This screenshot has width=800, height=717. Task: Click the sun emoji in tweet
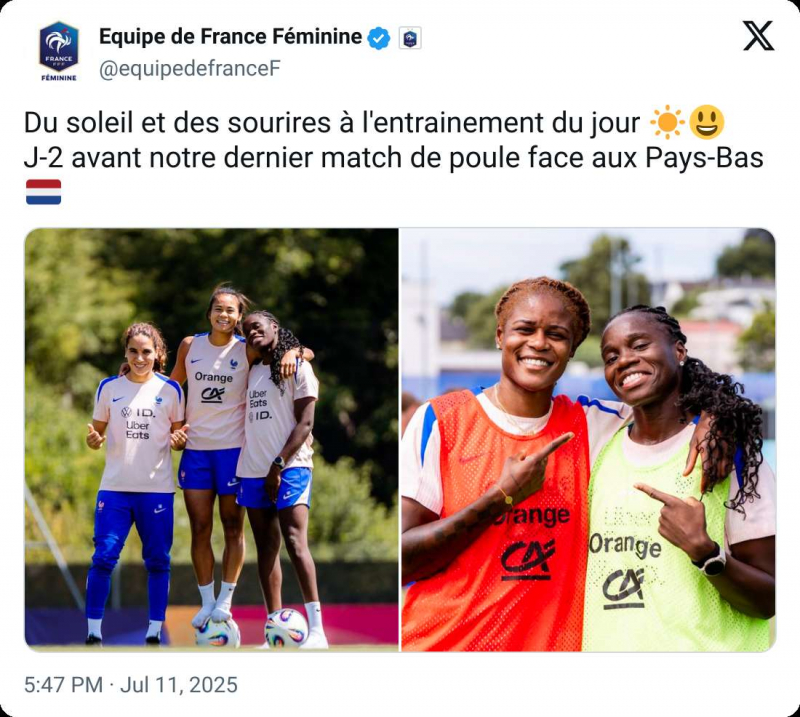667,122
